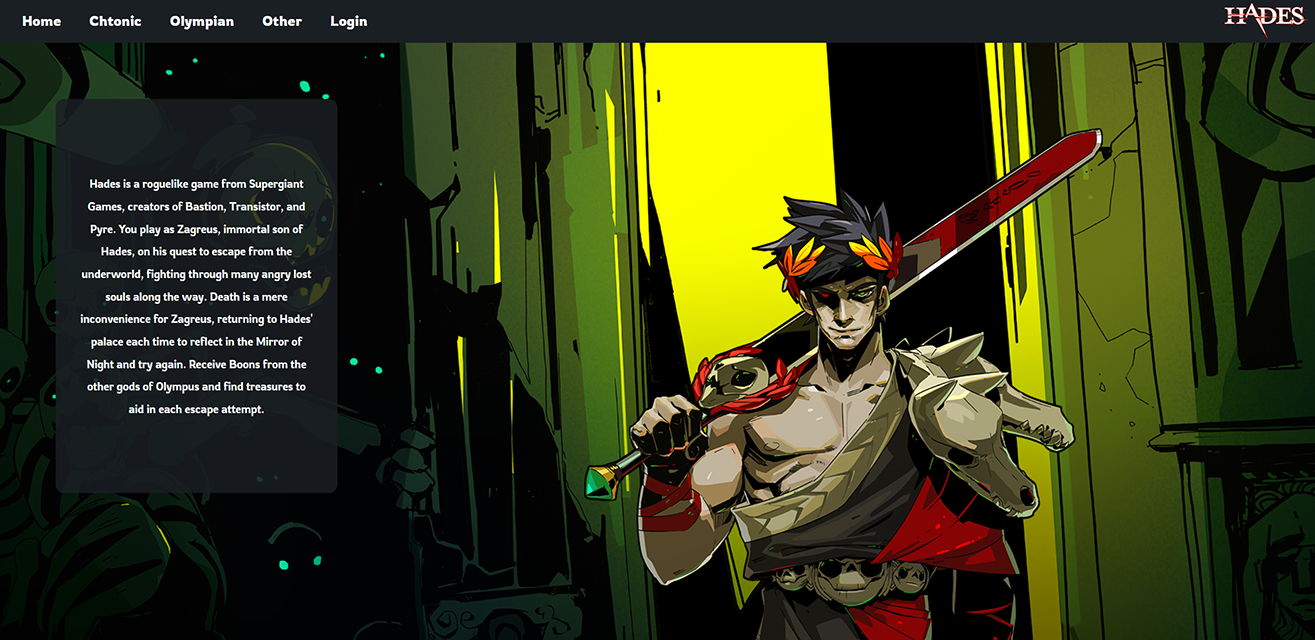Open the Home page from the navigation bar
Screen dimensions: 1315x640
pyautogui.click(x=41, y=20)
